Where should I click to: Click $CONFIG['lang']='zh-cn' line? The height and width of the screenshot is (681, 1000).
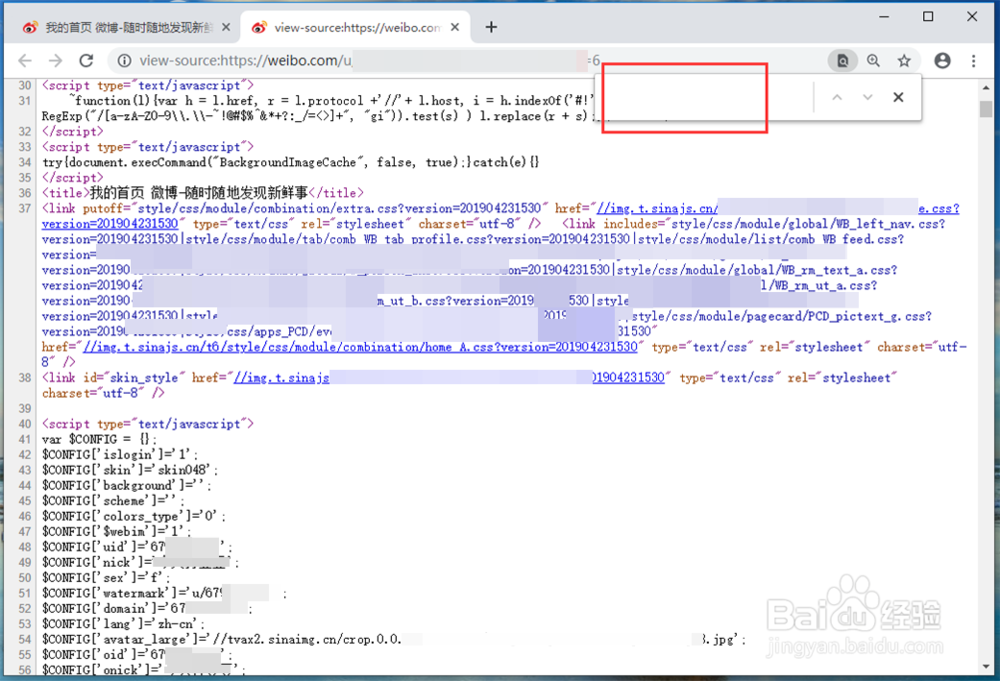[x=123, y=624]
